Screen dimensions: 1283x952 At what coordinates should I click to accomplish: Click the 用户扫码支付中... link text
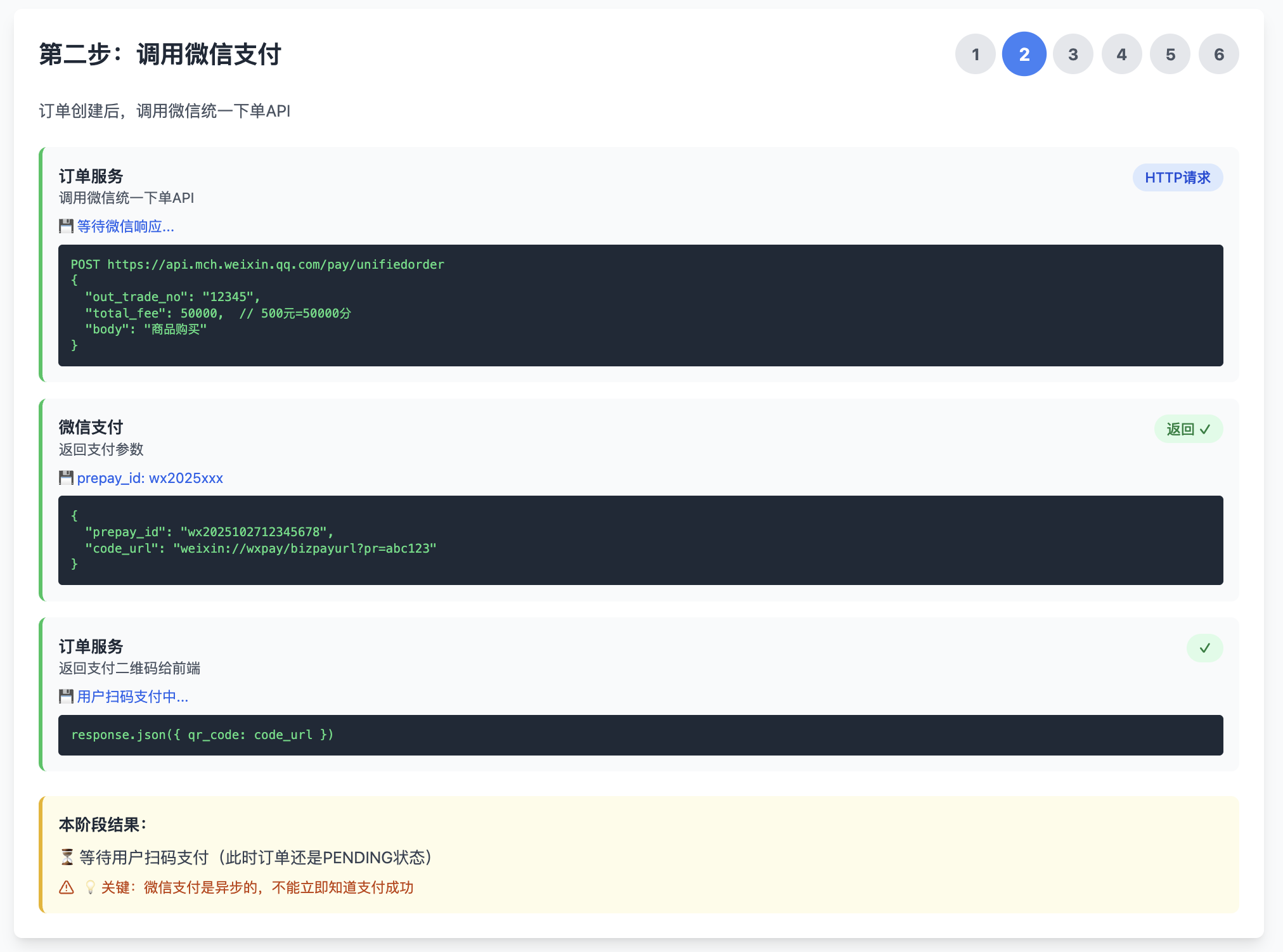pos(132,697)
